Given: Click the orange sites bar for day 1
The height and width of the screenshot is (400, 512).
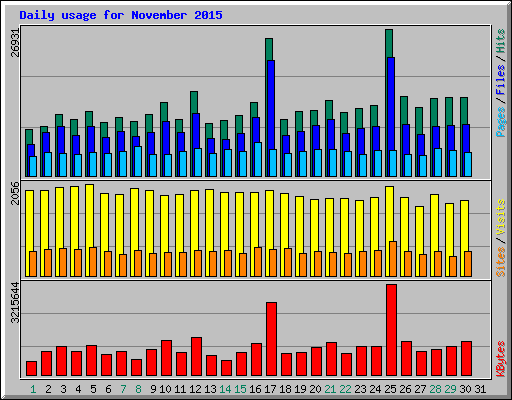Looking at the screenshot, I should [33, 264].
